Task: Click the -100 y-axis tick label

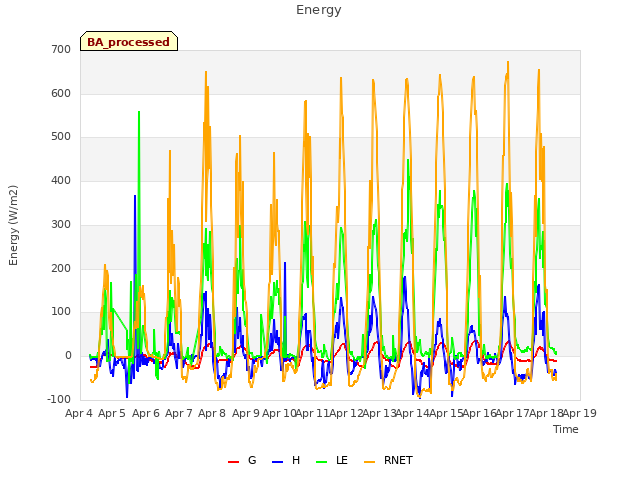Action: (59, 400)
